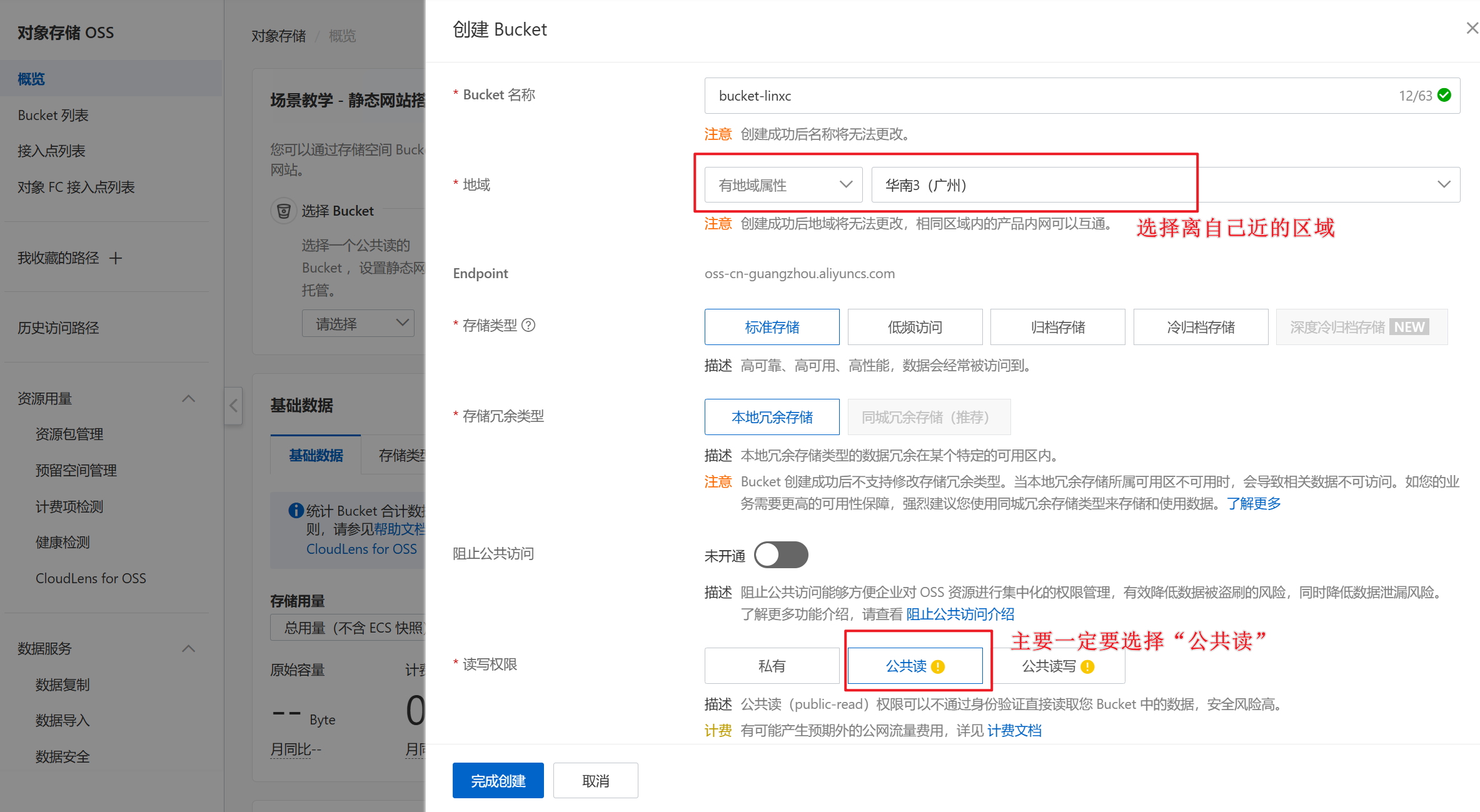Toggle the 阻止公共访问 switch

click(x=781, y=555)
